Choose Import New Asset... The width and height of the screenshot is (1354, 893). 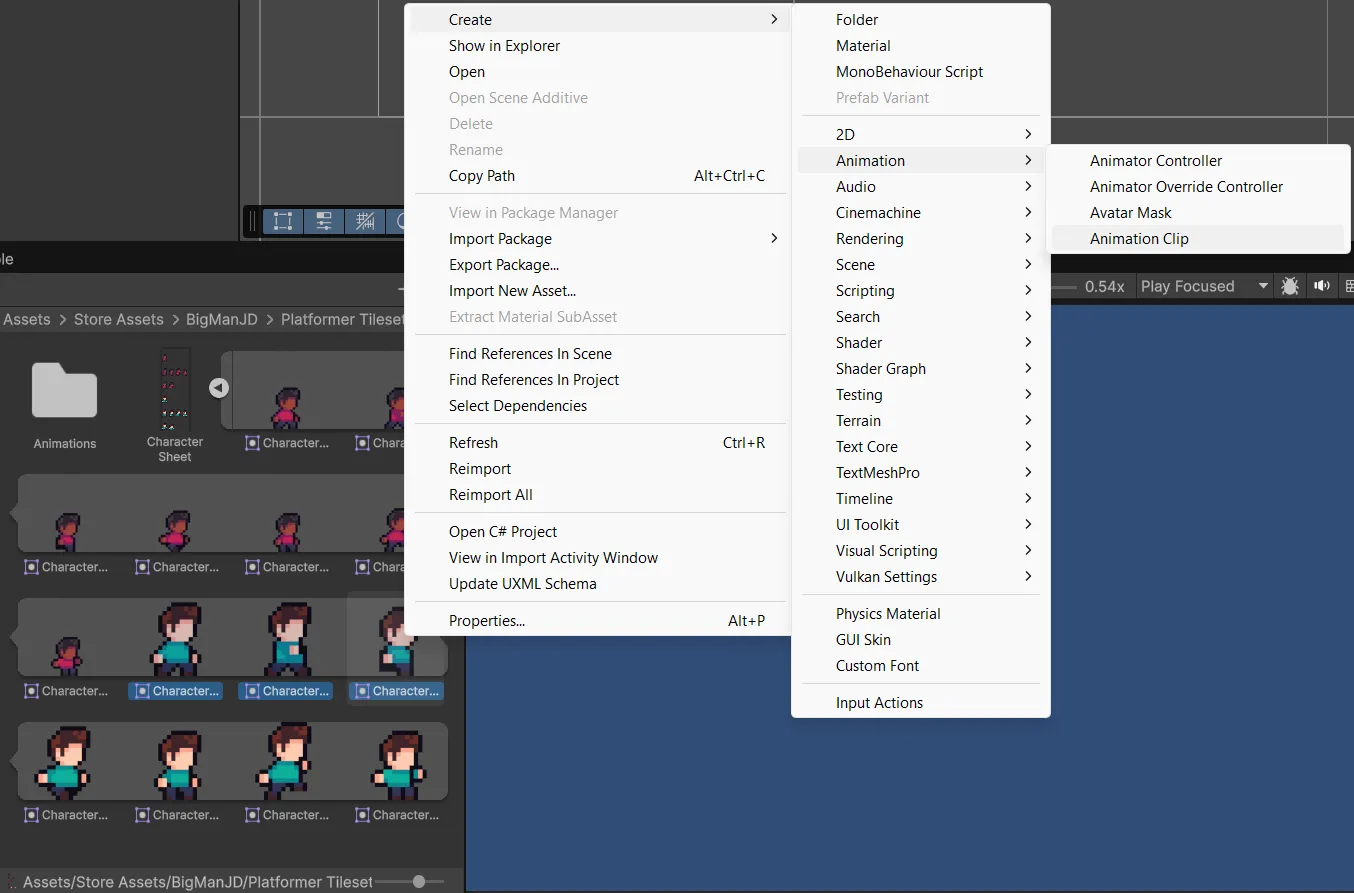(x=600, y=291)
